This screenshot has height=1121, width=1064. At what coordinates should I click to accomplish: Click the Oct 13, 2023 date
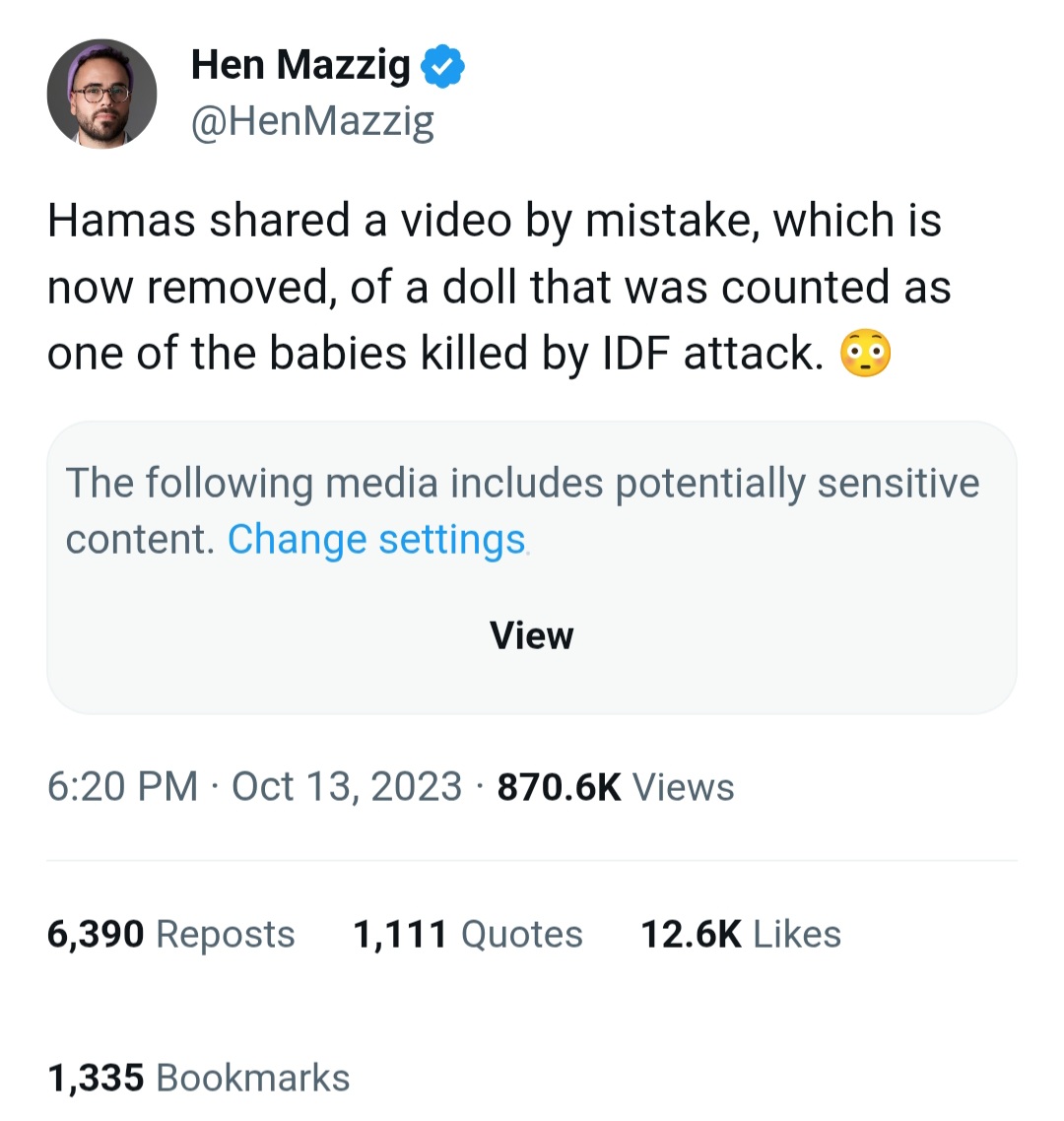click(x=347, y=787)
